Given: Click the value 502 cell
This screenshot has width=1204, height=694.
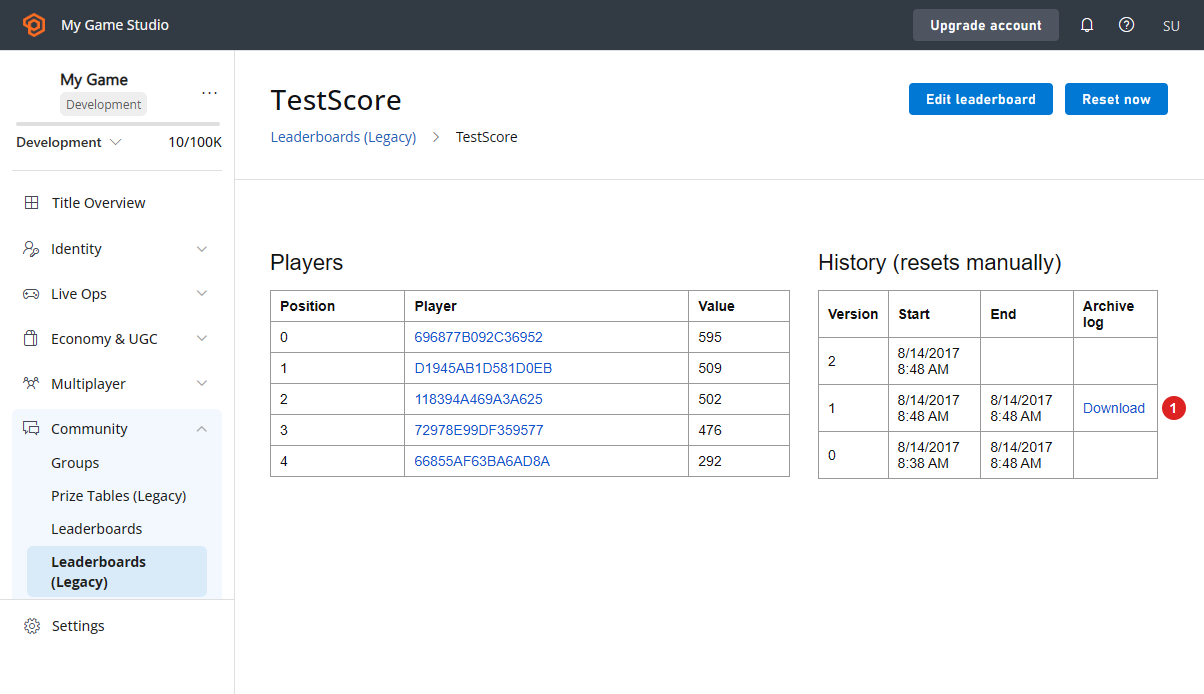Looking at the screenshot, I should point(739,399).
